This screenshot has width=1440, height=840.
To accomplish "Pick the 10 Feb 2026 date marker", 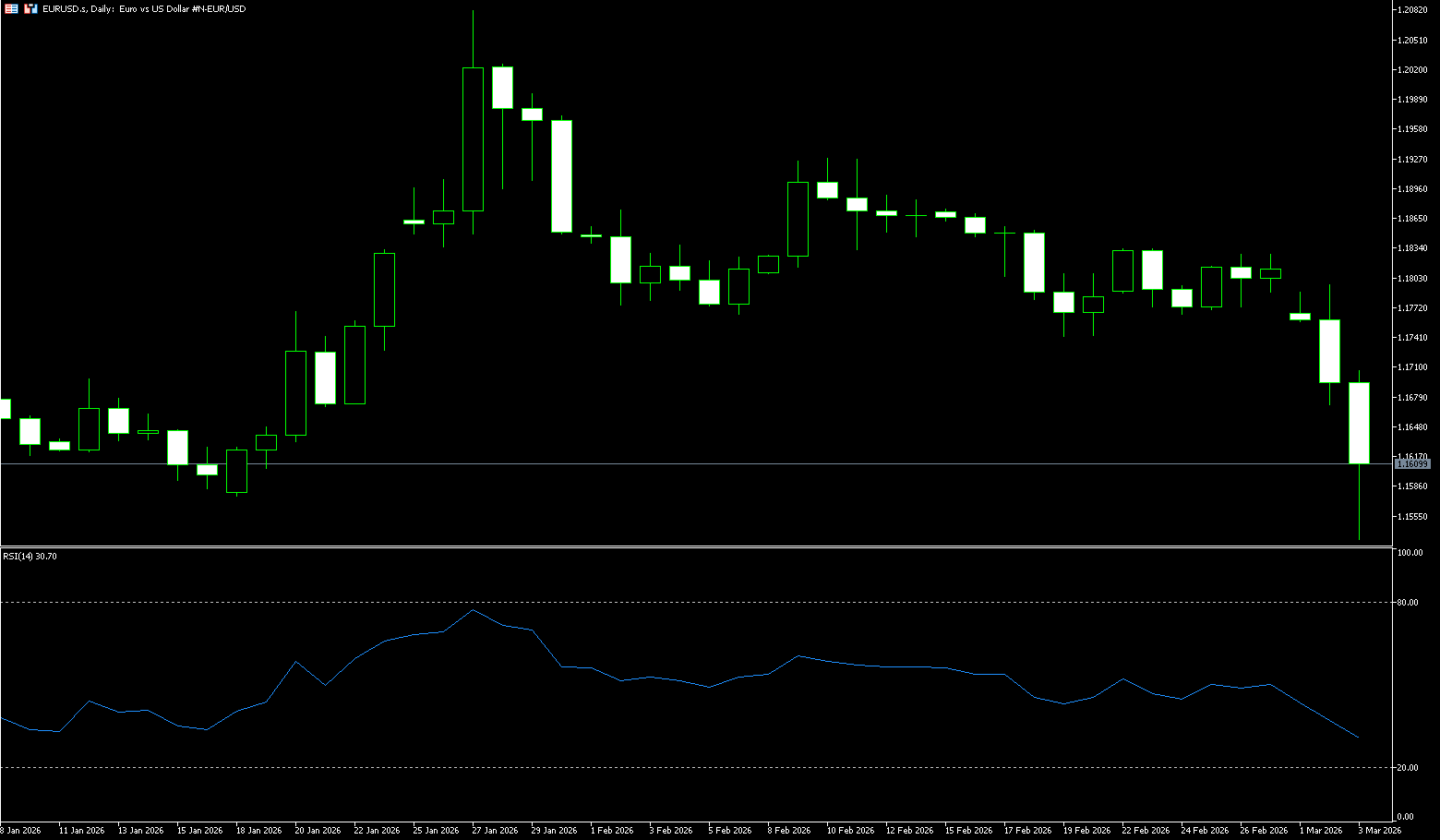I will [x=849, y=830].
